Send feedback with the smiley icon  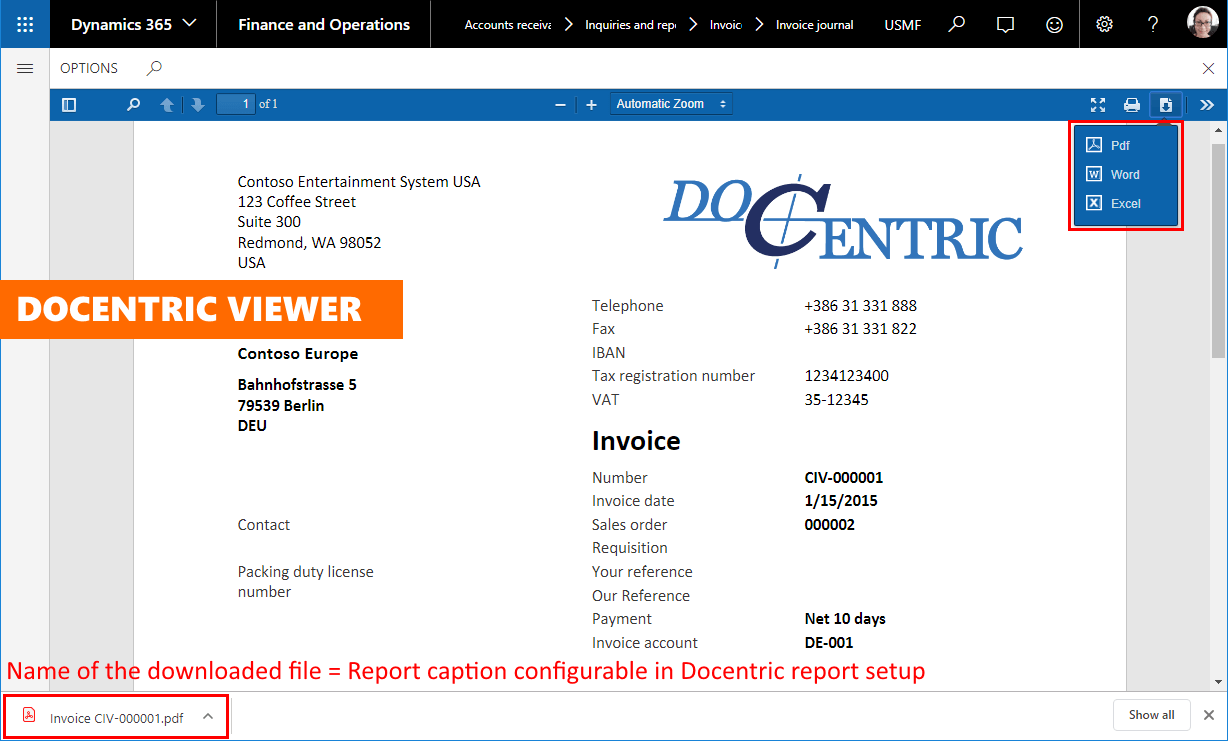(x=1054, y=24)
